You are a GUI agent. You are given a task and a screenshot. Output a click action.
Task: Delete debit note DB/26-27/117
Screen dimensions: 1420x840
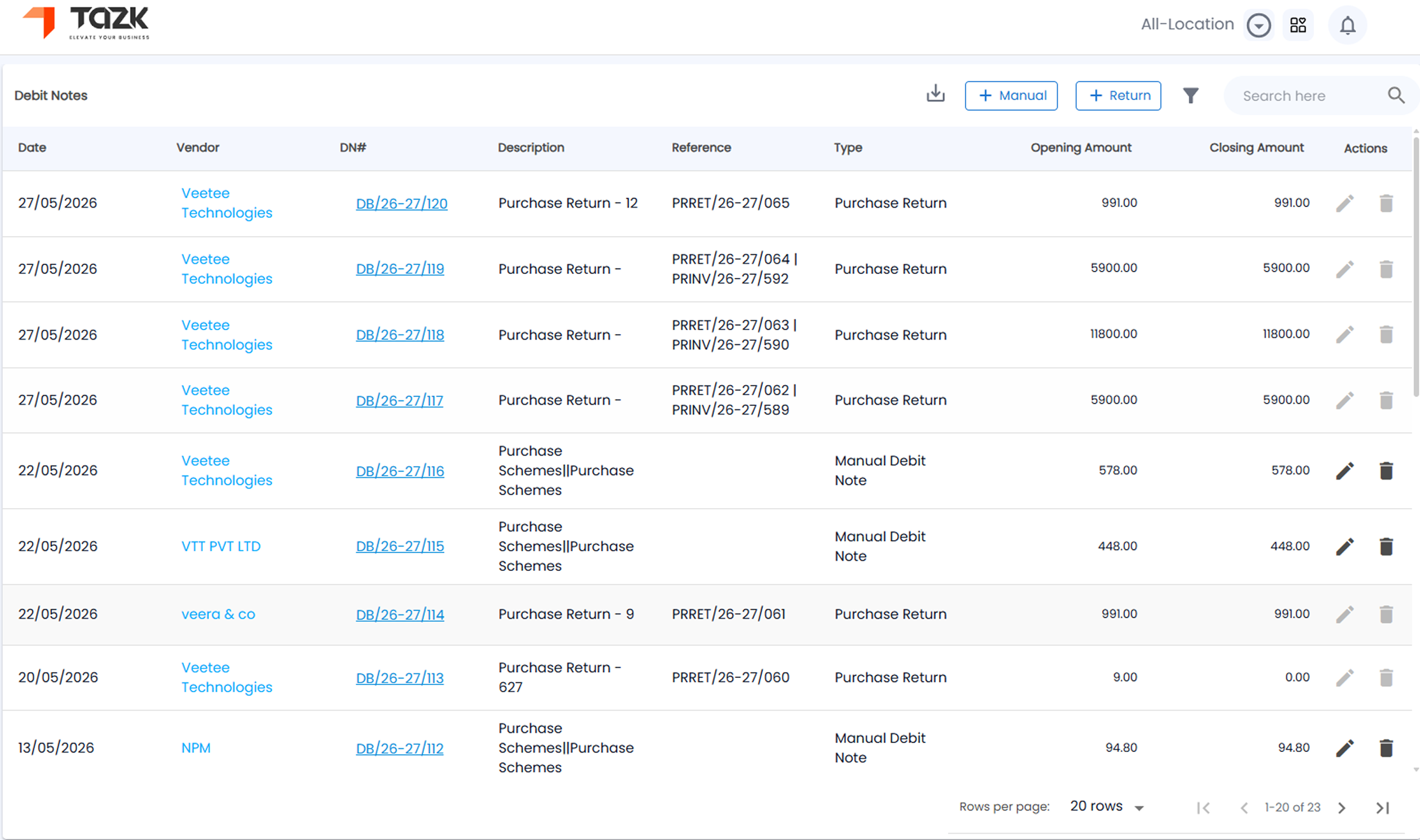pos(1386,400)
